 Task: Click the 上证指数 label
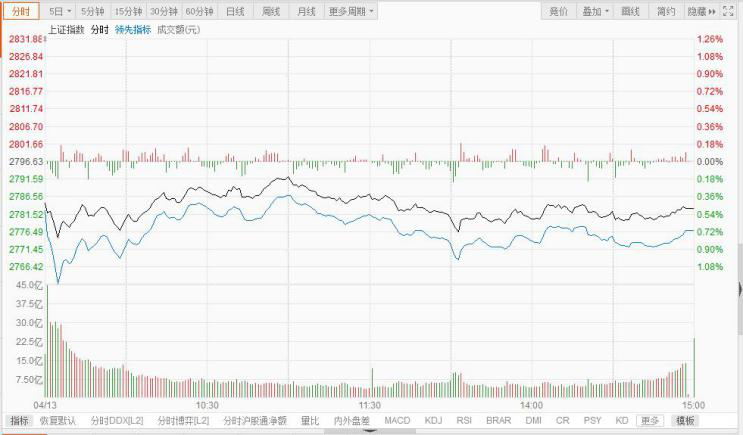66,30
